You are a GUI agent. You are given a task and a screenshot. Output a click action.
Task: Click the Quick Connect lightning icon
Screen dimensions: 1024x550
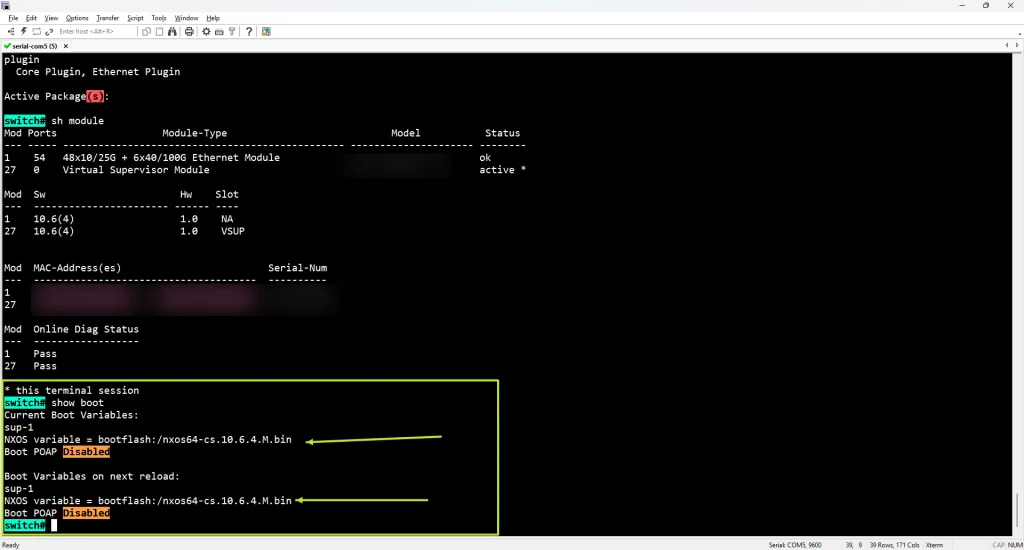(x=24, y=31)
